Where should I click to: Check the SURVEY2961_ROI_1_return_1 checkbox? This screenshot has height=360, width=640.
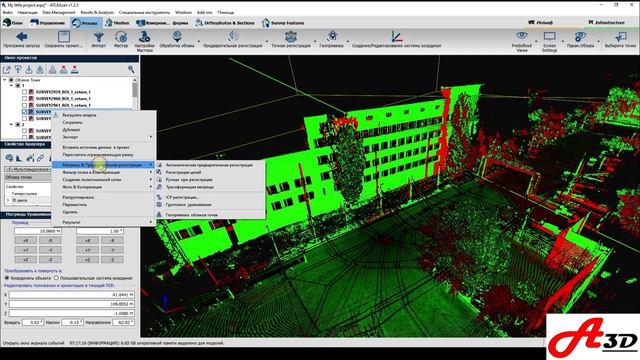[24, 105]
